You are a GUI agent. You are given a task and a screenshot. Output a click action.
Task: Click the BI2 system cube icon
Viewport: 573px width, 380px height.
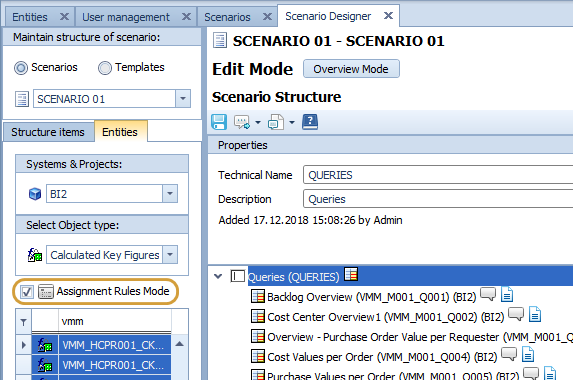(35, 194)
